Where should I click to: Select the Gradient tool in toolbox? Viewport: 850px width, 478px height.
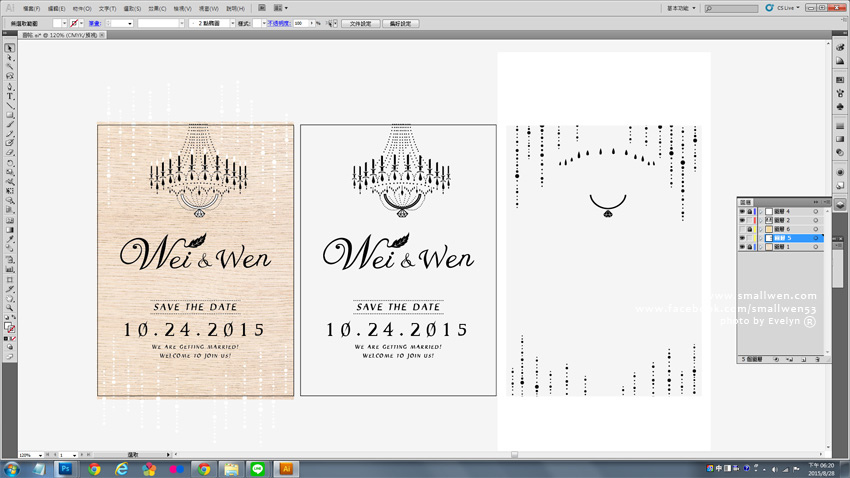coord(10,230)
